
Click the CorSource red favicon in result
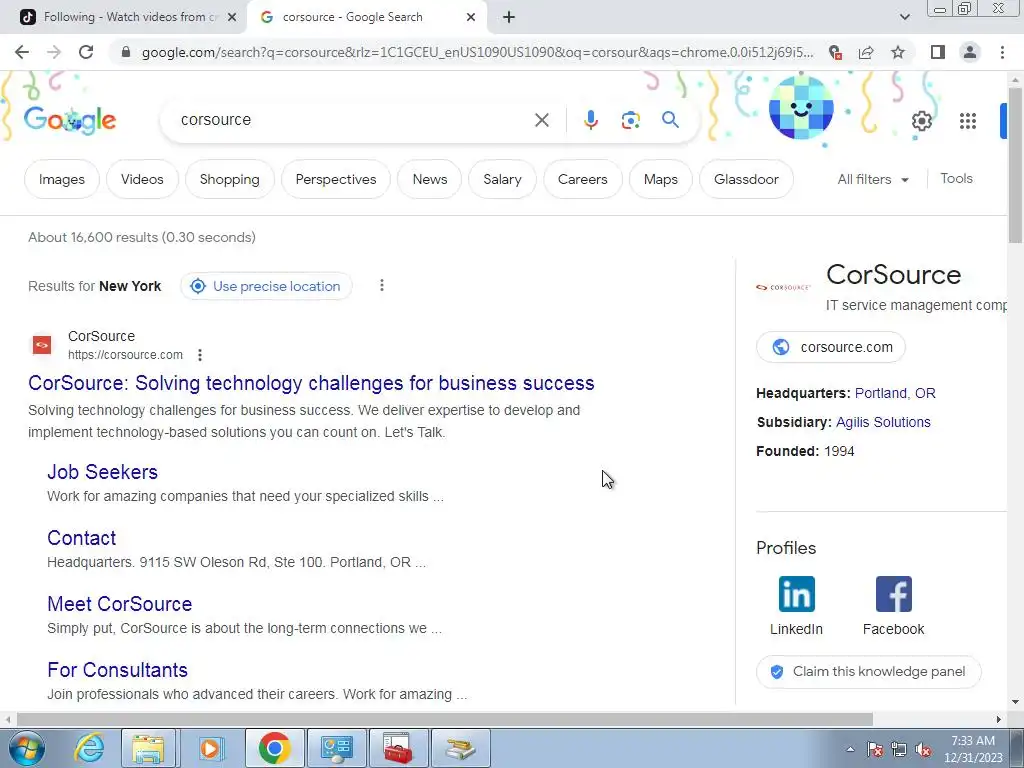[x=42, y=345]
